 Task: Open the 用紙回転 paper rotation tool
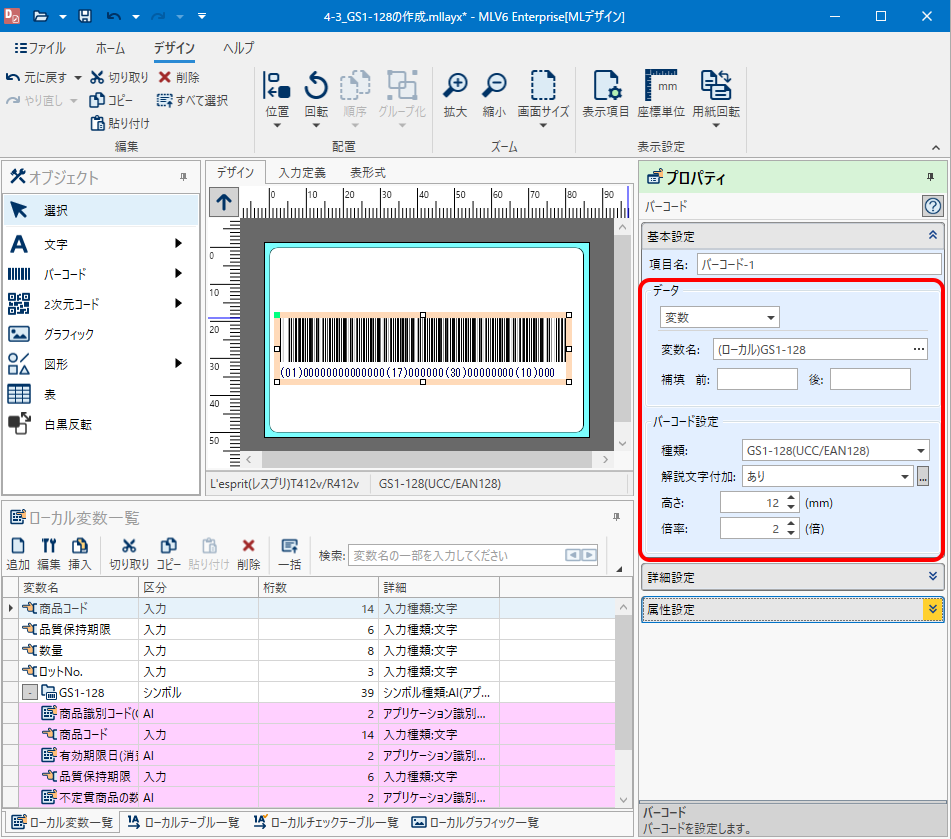[x=716, y=99]
